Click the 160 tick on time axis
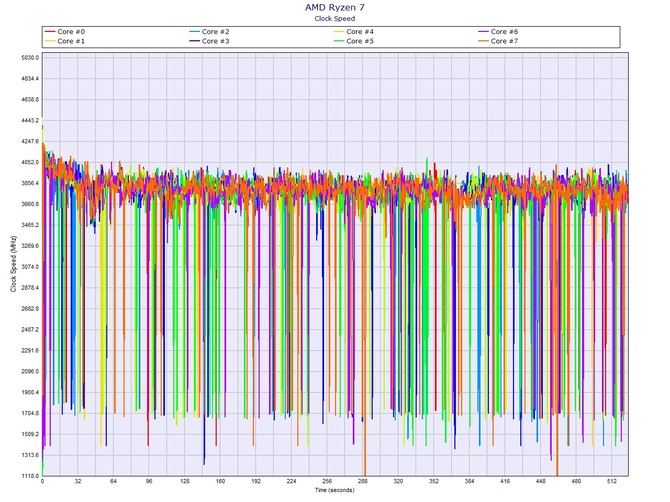Screen dimensions: 670x502 click(220, 481)
